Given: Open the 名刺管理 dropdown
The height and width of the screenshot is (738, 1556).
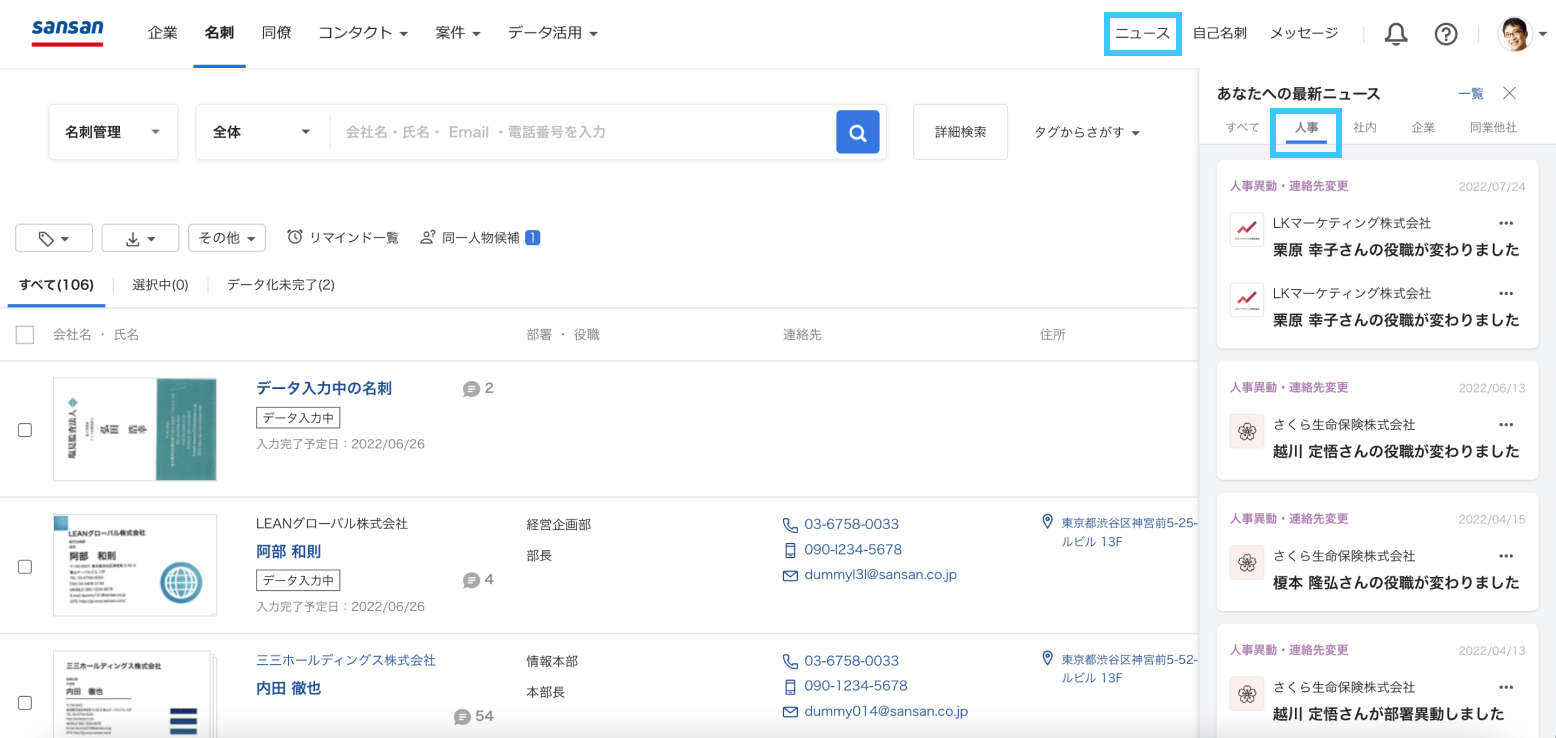Looking at the screenshot, I should (113, 132).
